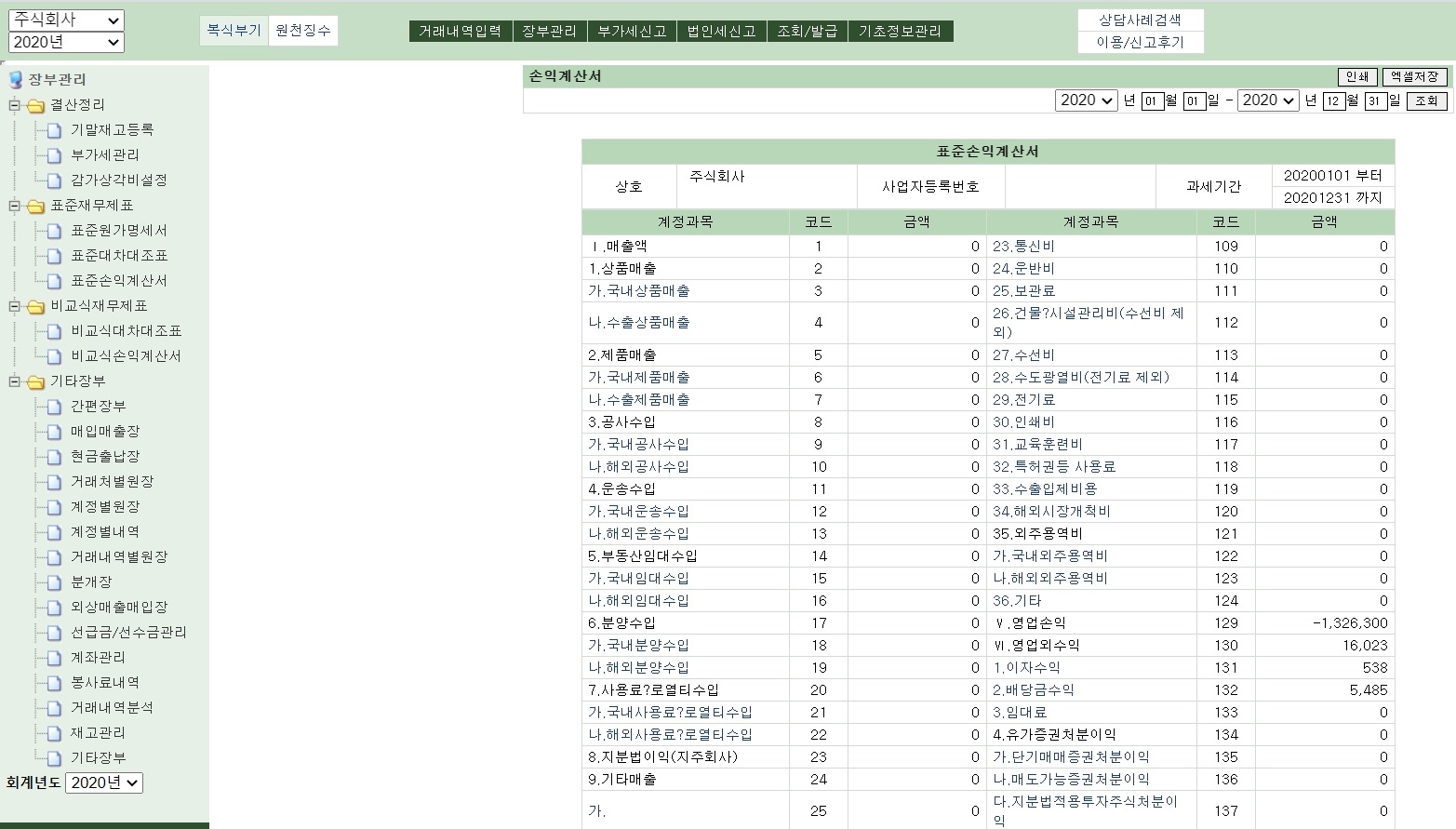Click the Ⅰ.매출액 row label
Viewport: 1456px width, 829px height.
coord(618,247)
